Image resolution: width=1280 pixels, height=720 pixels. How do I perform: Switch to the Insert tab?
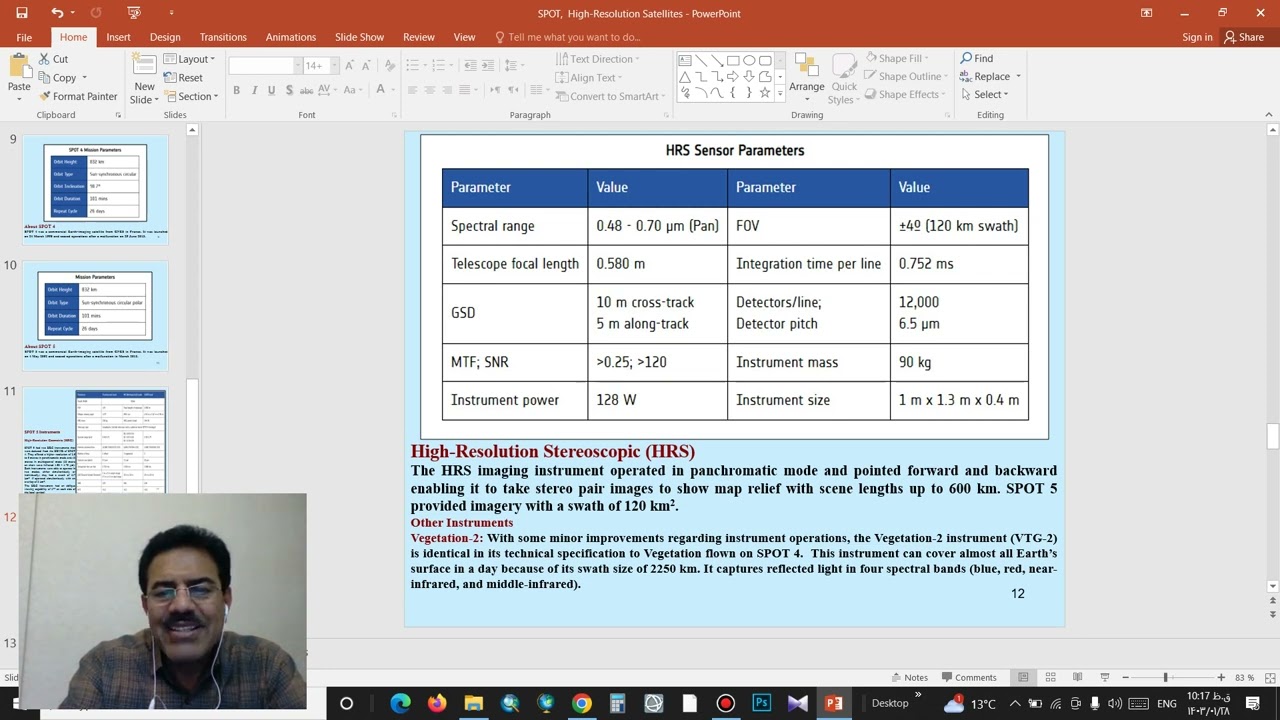[x=118, y=37]
